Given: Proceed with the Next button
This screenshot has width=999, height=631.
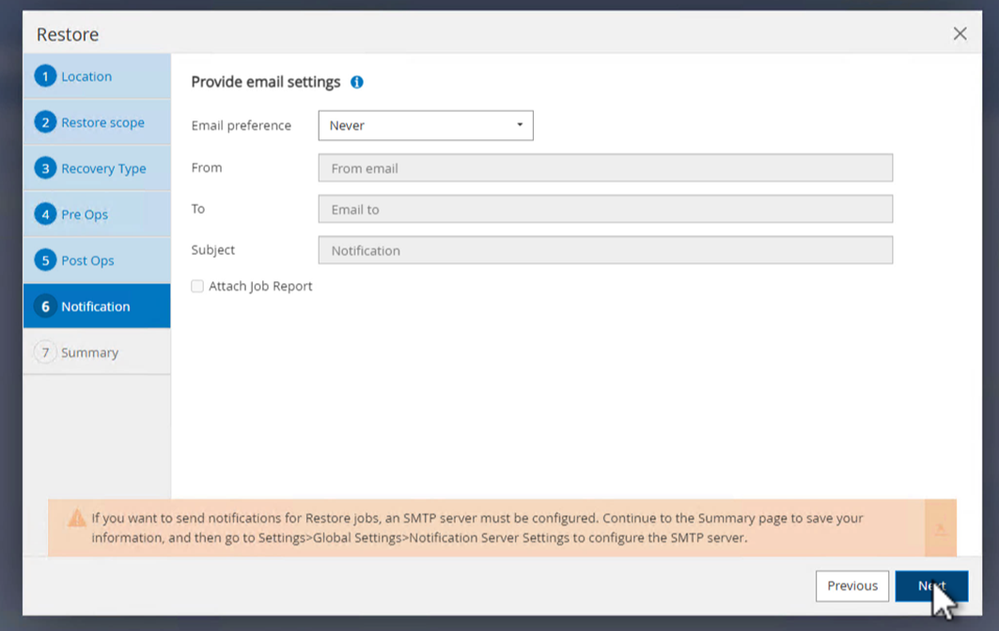Looking at the screenshot, I should pyautogui.click(x=931, y=586).
